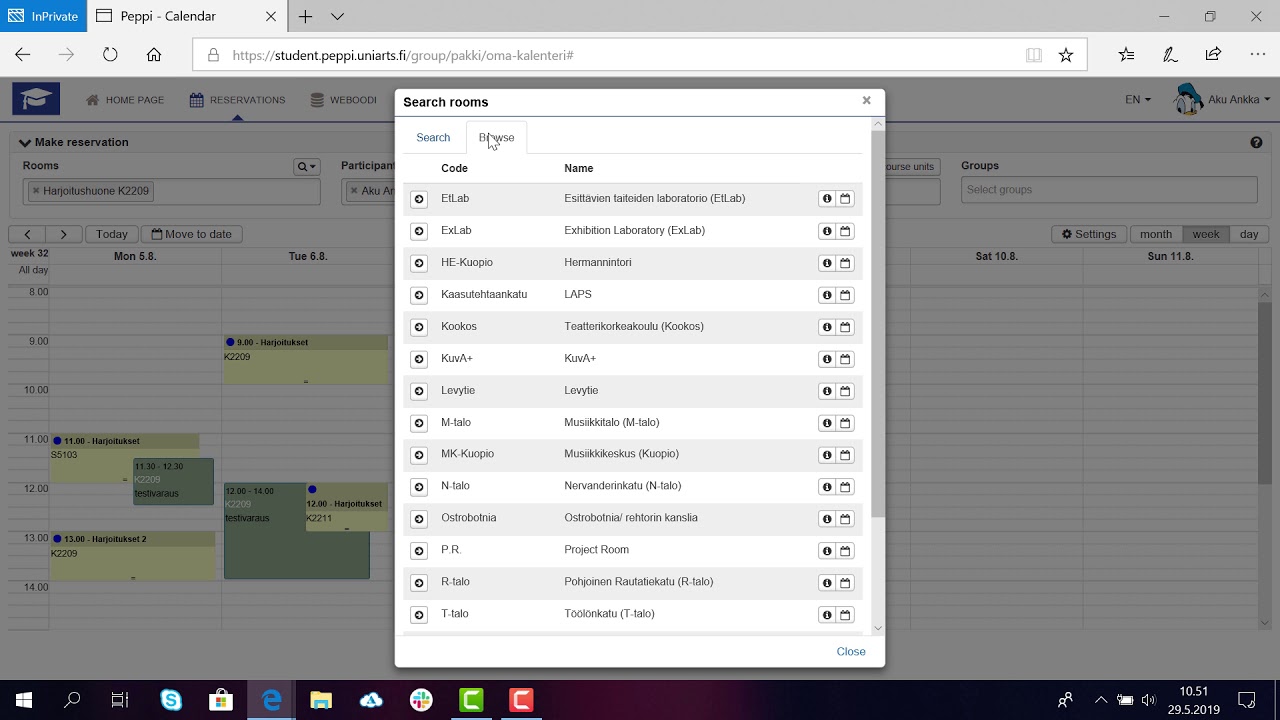Click the Select groups input field

coord(1109,190)
